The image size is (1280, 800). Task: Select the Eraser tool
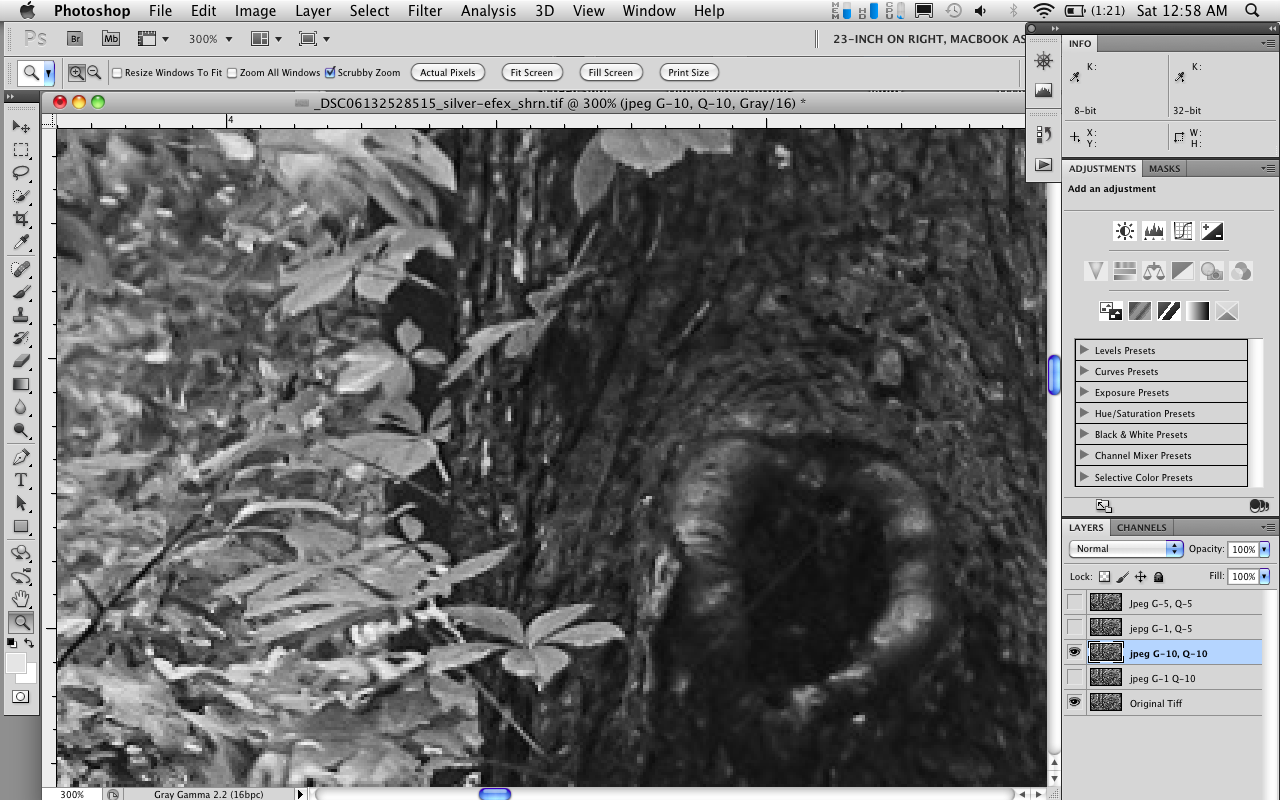[20, 362]
